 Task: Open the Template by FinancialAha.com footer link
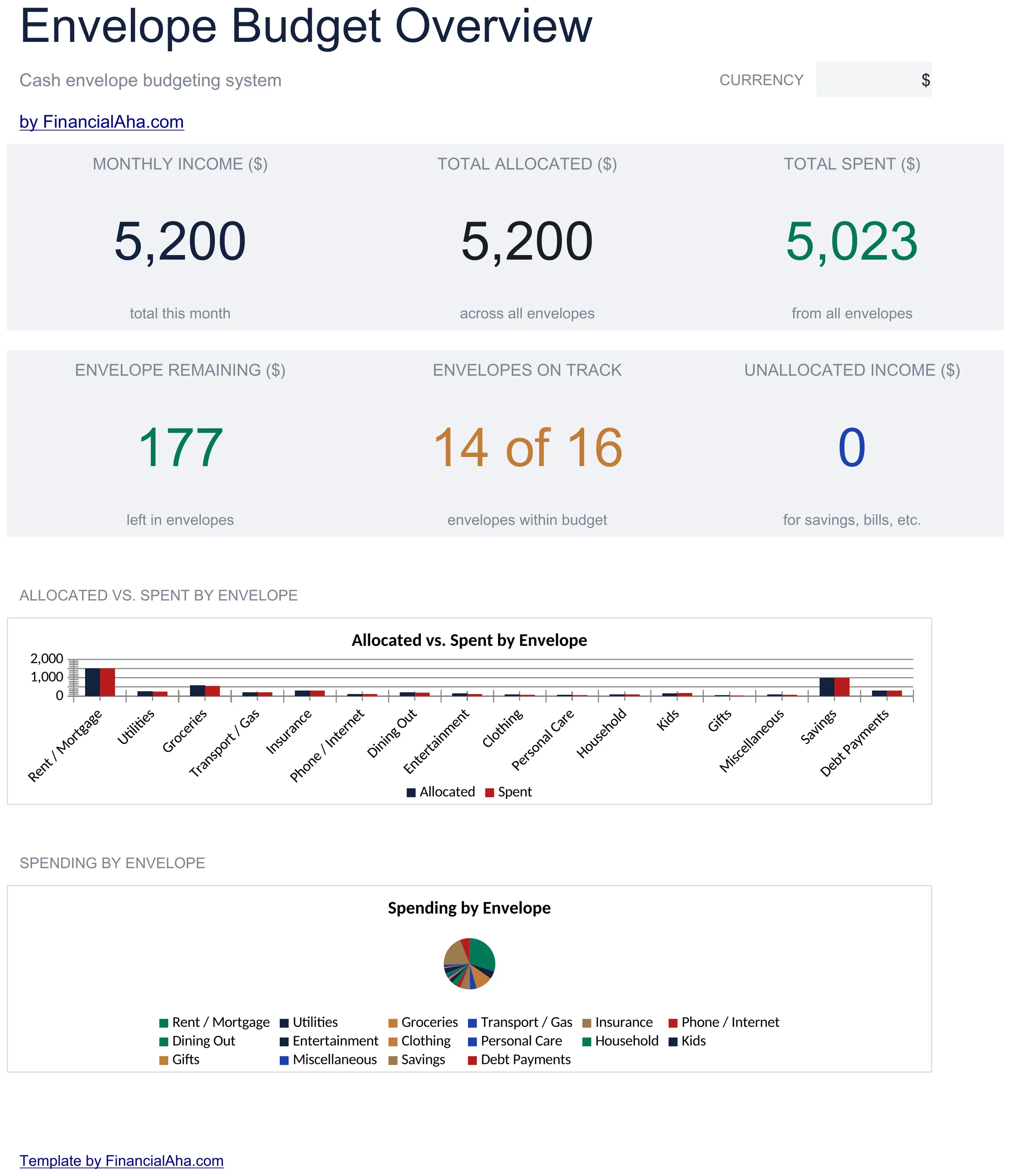[x=122, y=1160]
